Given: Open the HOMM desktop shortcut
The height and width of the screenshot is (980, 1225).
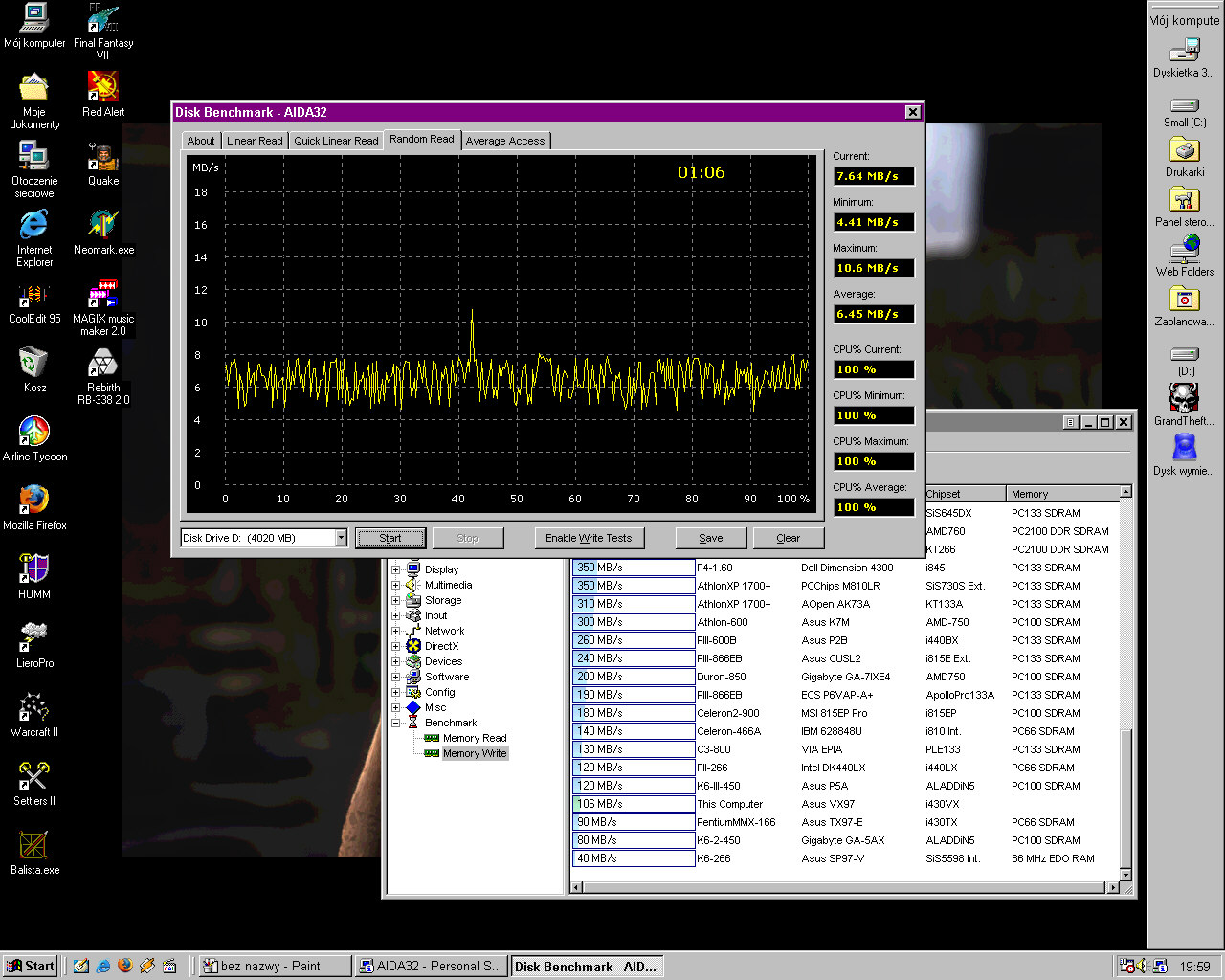Looking at the screenshot, I should click(34, 574).
